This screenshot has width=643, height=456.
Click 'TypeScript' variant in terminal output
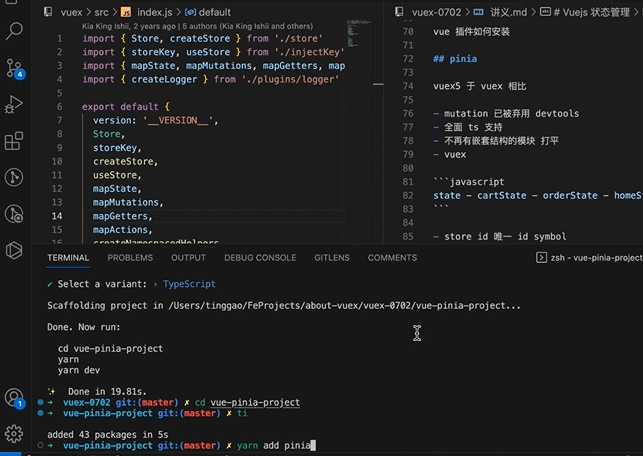[x=189, y=284]
